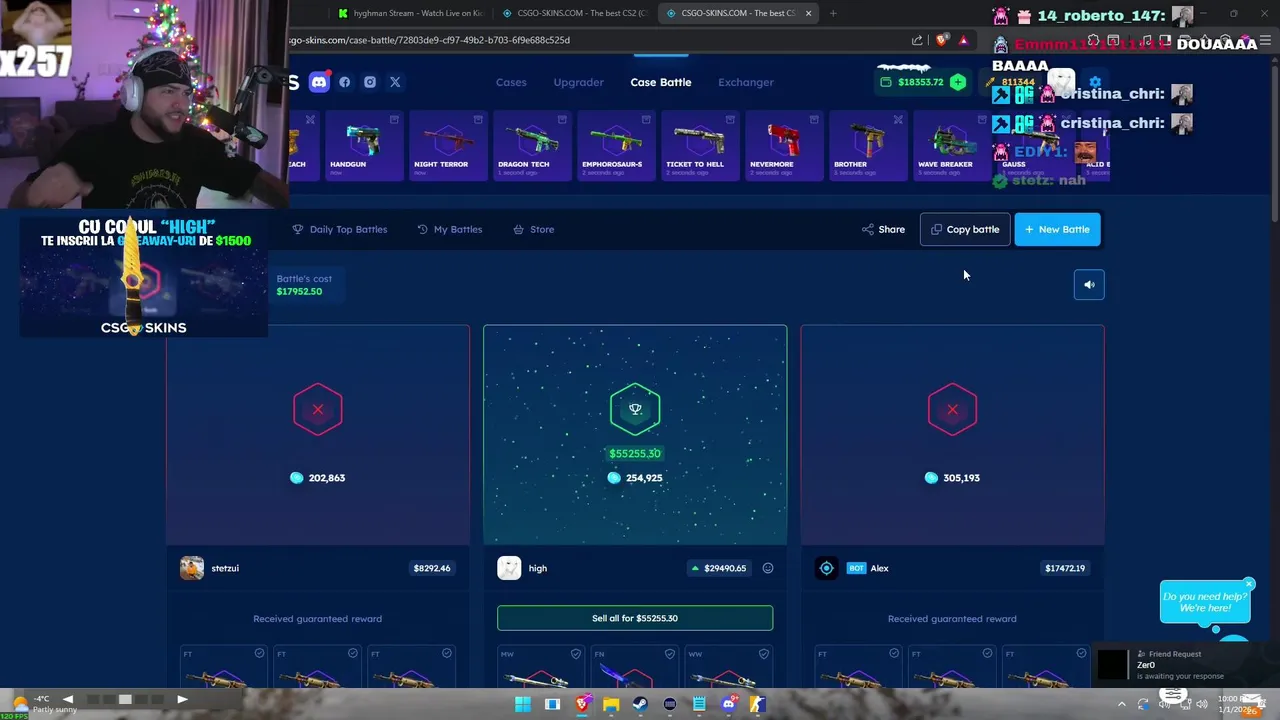Click the Dragon Tech live drop card
The width and height of the screenshot is (1280, 720).
530,146
